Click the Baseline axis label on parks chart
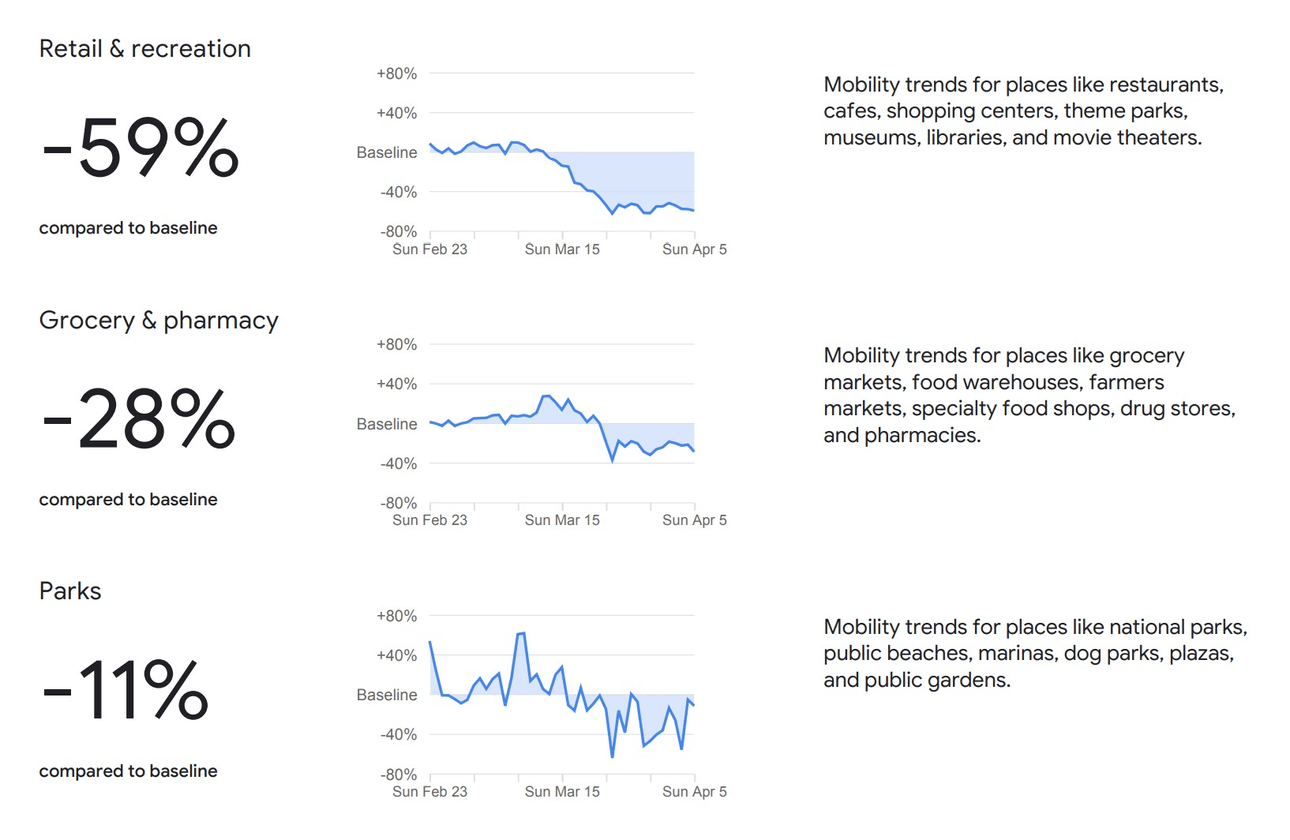Viewport: 1290px width, 840px height. (x=387, y=695)
